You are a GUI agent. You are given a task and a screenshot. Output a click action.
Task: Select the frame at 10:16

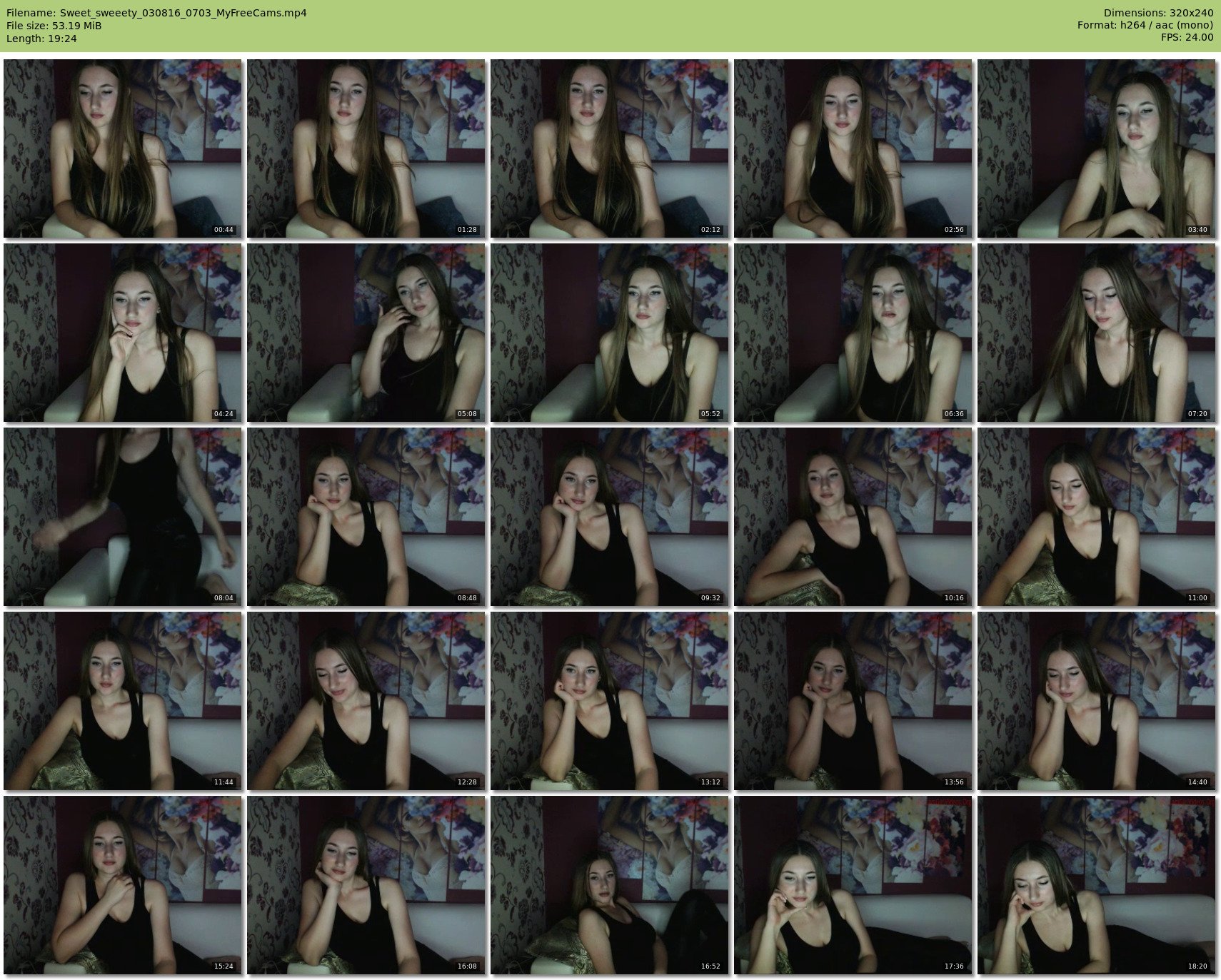click(853, 517)
